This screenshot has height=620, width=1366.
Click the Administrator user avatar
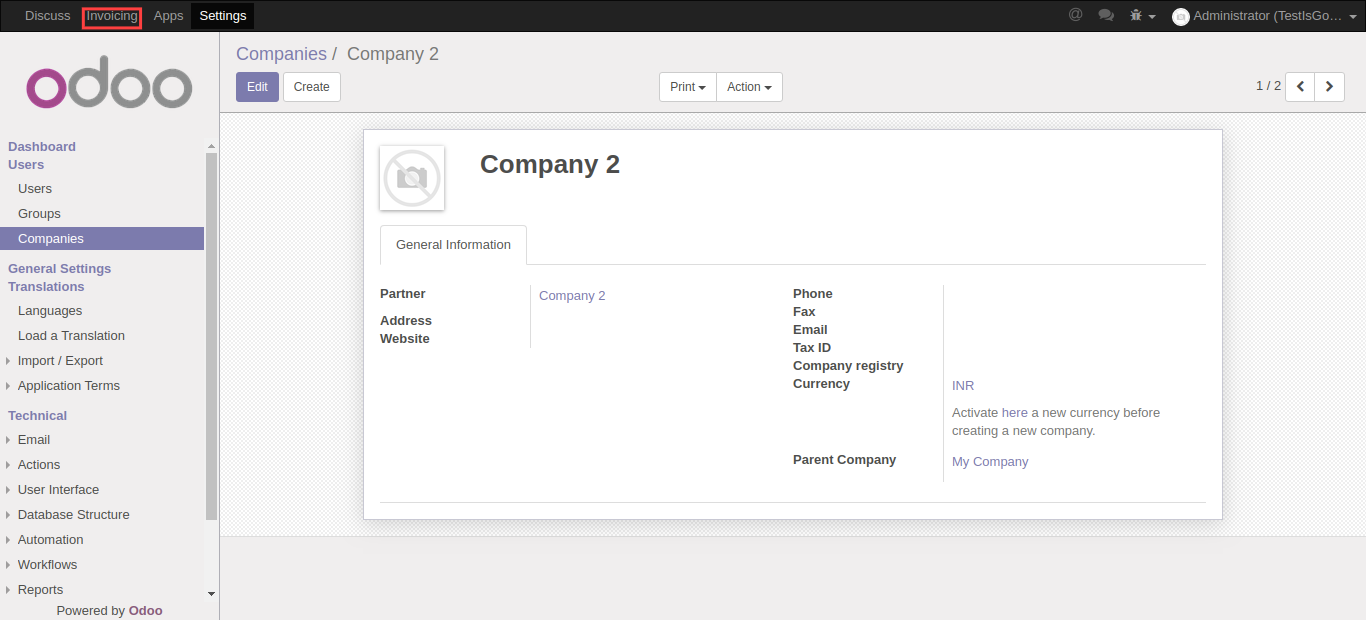coord(1180,17)
